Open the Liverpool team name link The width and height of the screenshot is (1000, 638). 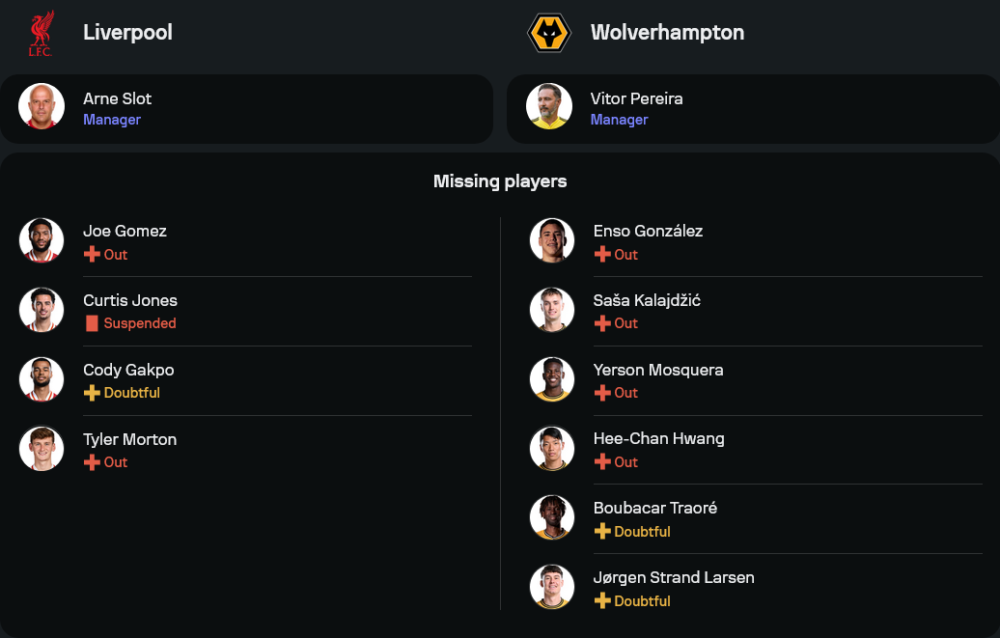click(x=127, y=33)
